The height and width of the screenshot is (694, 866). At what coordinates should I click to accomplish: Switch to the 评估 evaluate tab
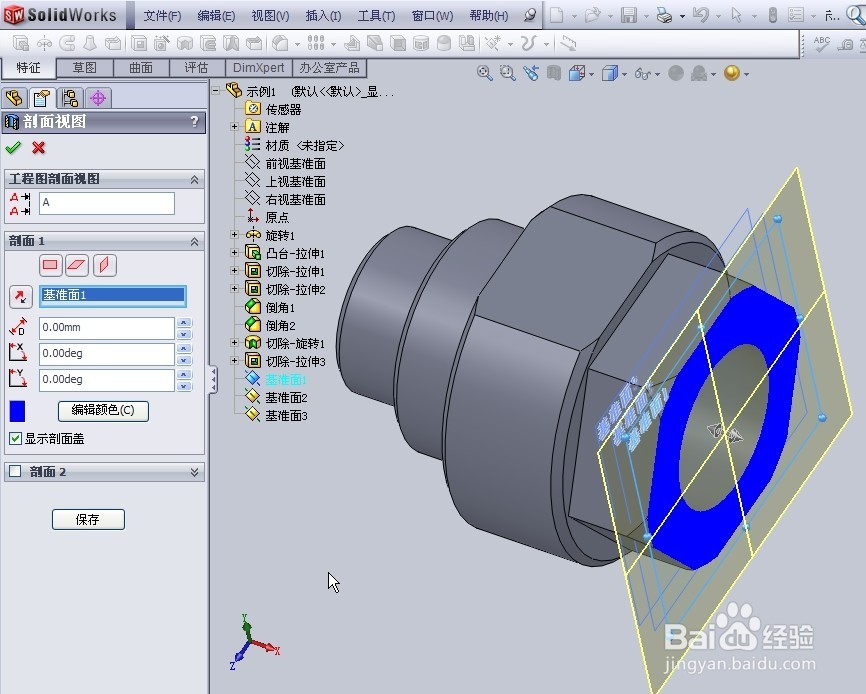pyautogui.click(x=197, y=68)
